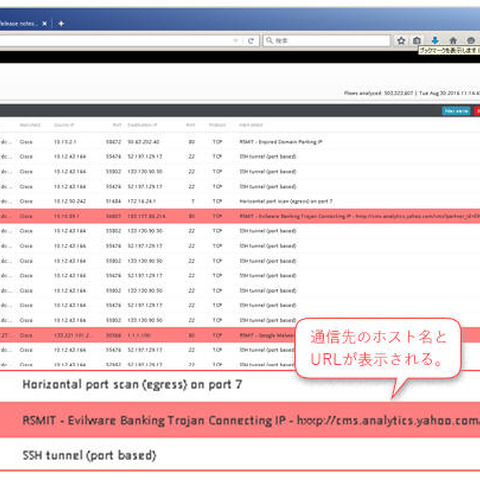Go to the browser home page
The image size is (480, 480).
tap(453, 41)
